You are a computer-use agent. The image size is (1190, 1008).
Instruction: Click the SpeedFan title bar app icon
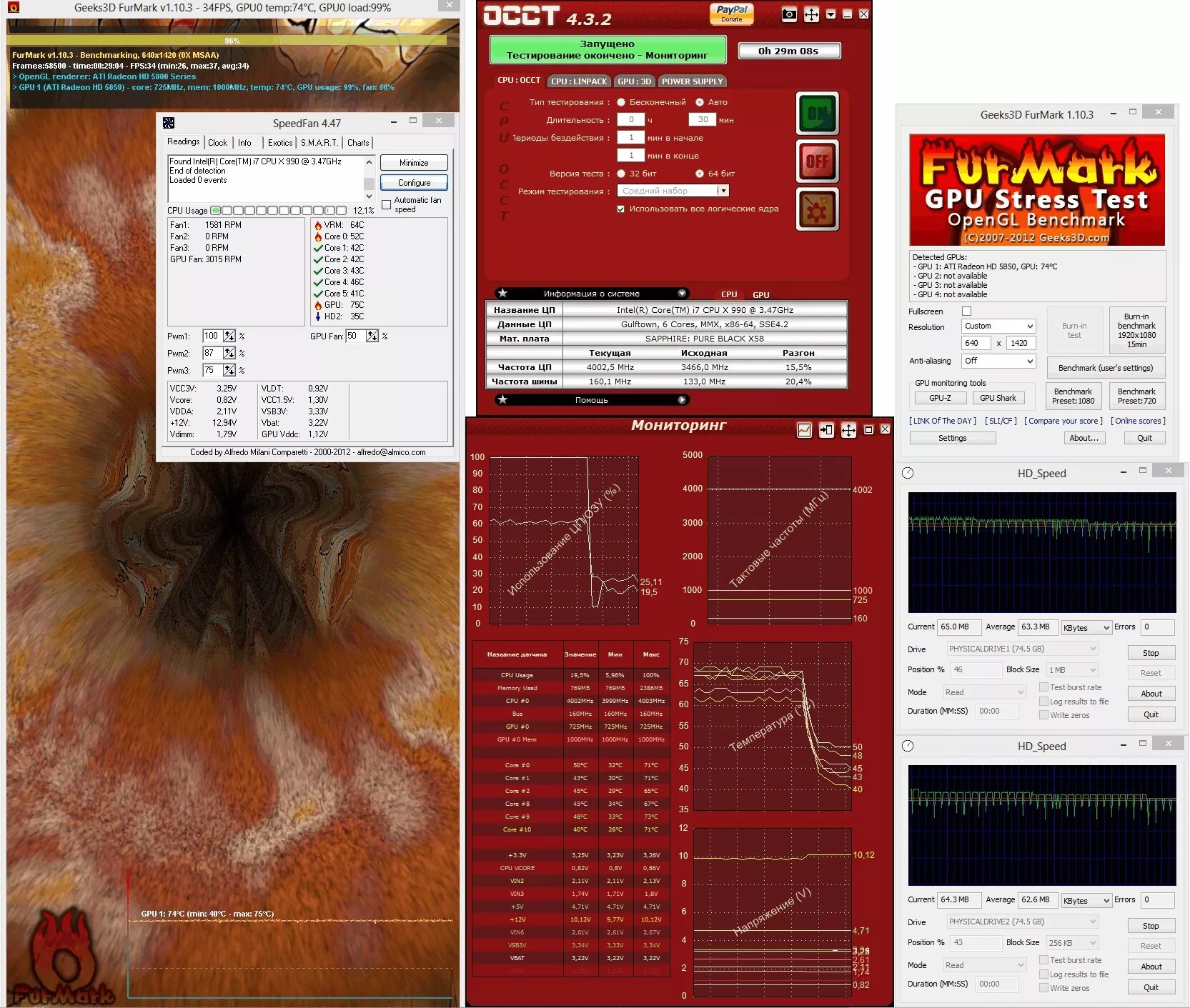(169, 123)
